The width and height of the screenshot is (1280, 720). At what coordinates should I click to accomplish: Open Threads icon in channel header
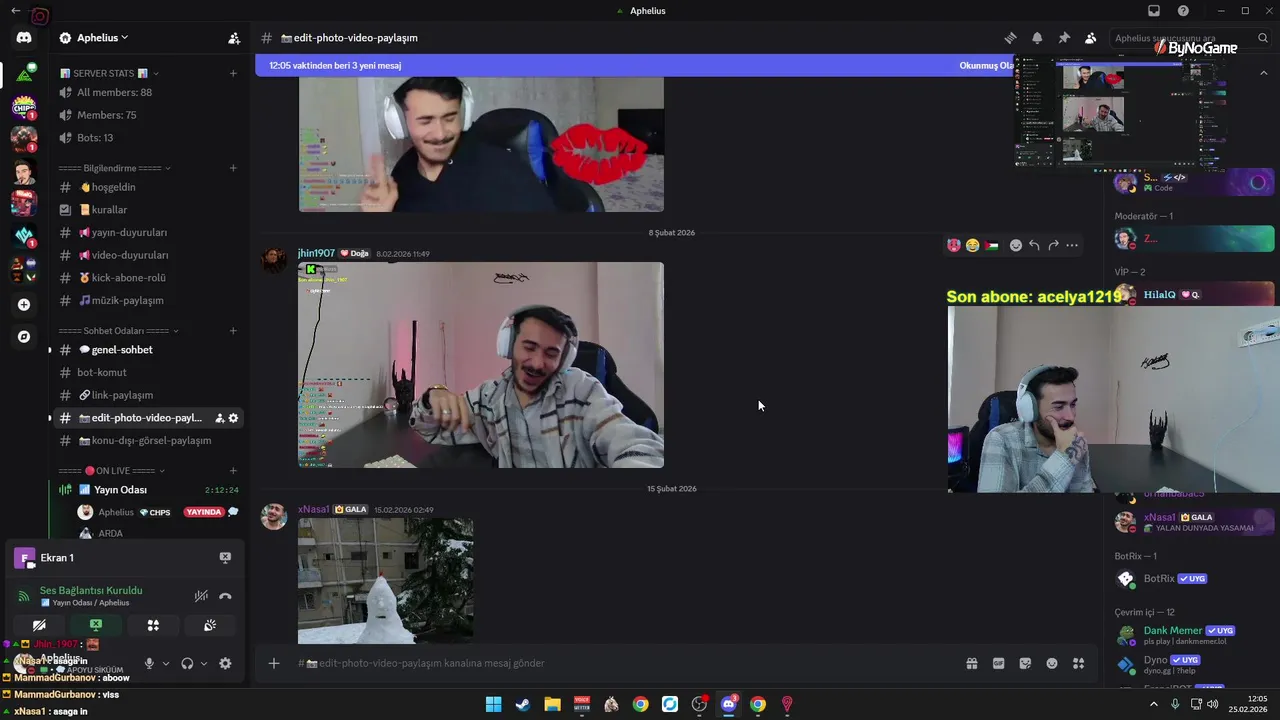click(x=1010, y=38)
